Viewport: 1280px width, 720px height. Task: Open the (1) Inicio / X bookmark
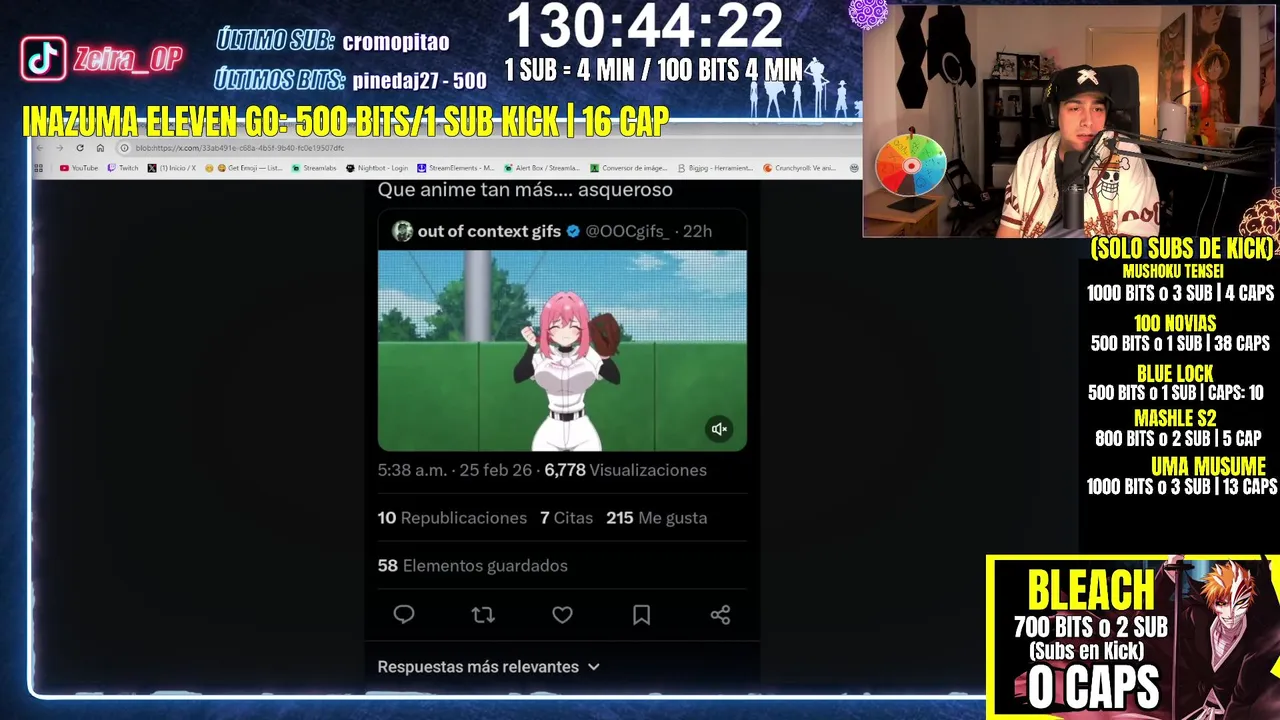pyautogui.click(x=172, y=168)
